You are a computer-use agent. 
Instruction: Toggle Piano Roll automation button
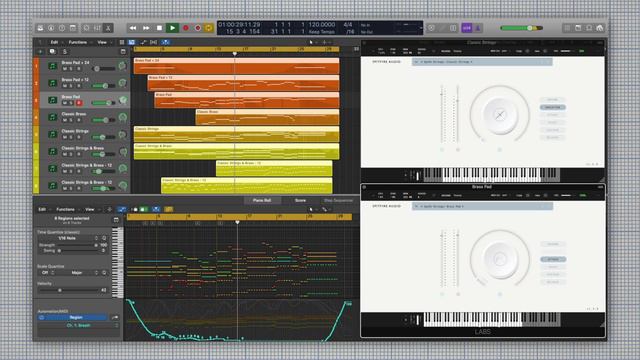[122, 209]
